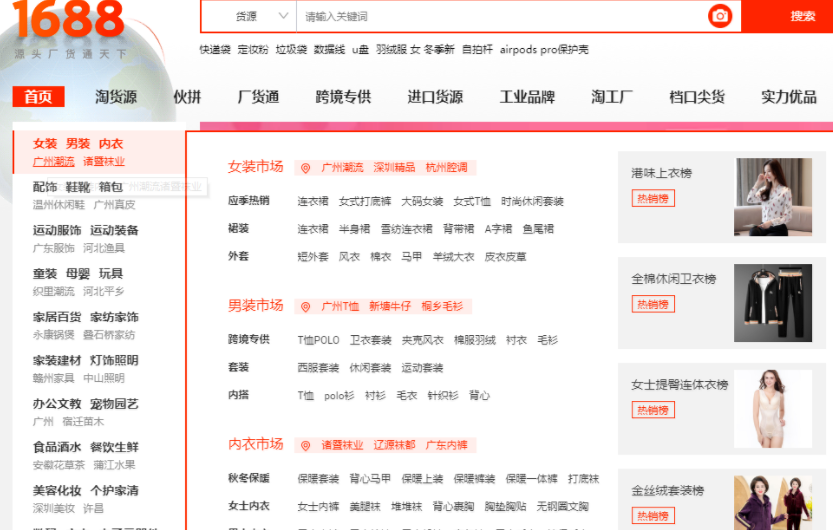Click the camera image search icon
This screenshot has height=530, width=833.
click(x=720, y=16)
